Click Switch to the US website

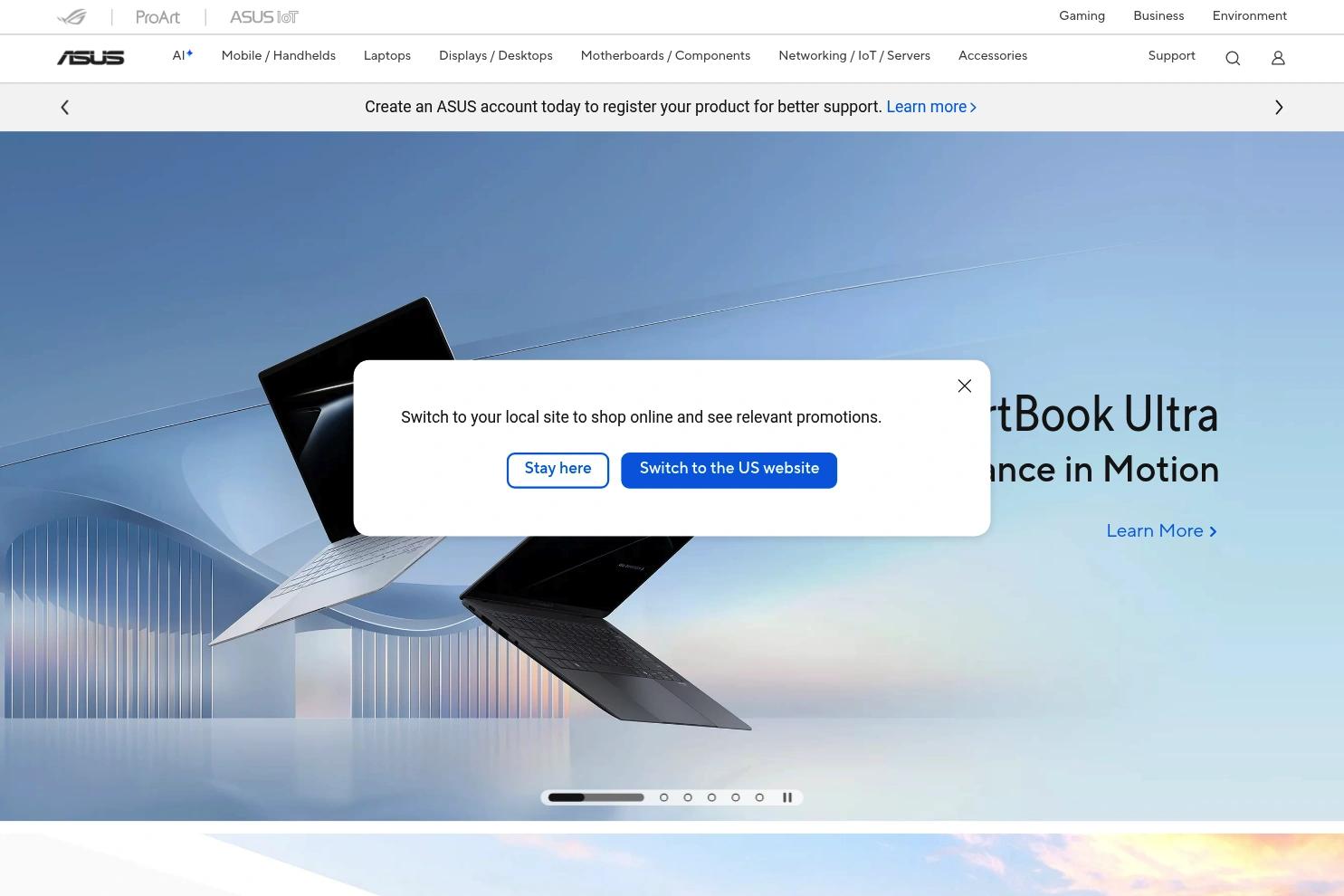pos(729,470)
